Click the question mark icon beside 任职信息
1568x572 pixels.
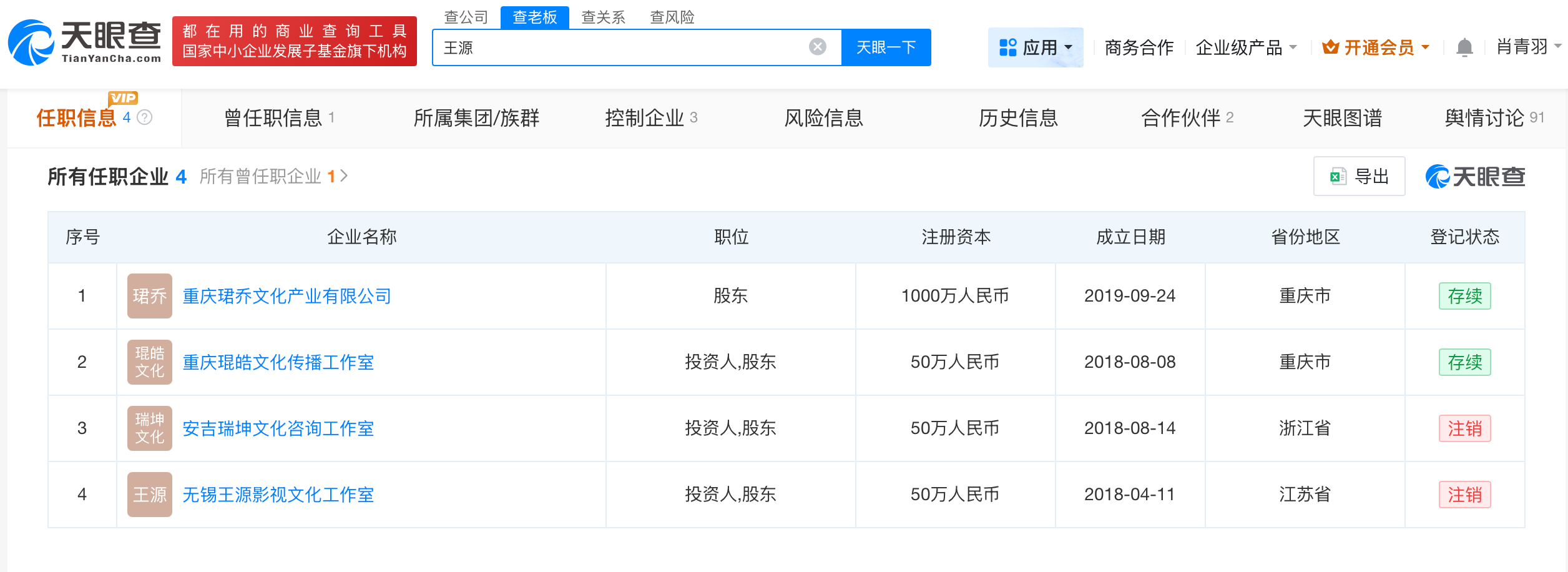tap(145, 118)
